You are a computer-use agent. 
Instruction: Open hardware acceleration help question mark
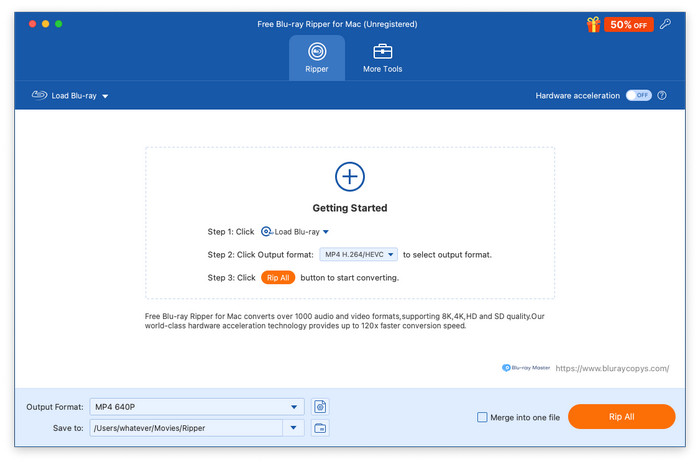(662, 95)
